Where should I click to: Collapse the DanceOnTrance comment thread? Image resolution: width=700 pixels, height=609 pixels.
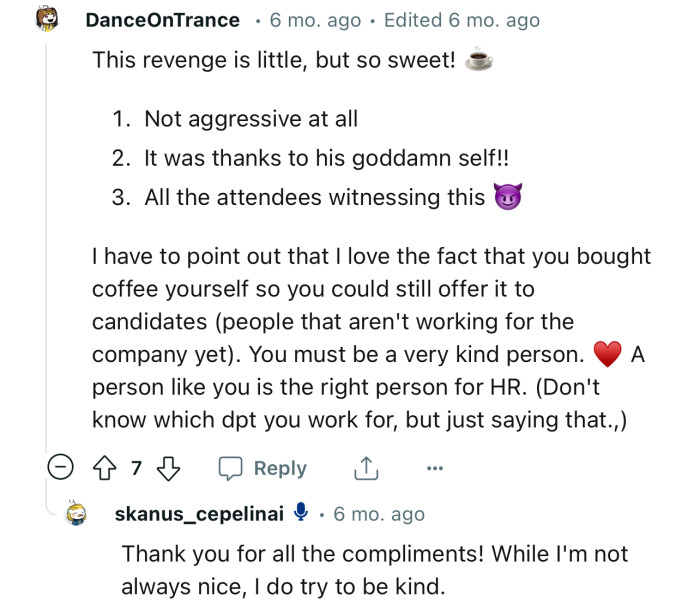coord(62,468)
